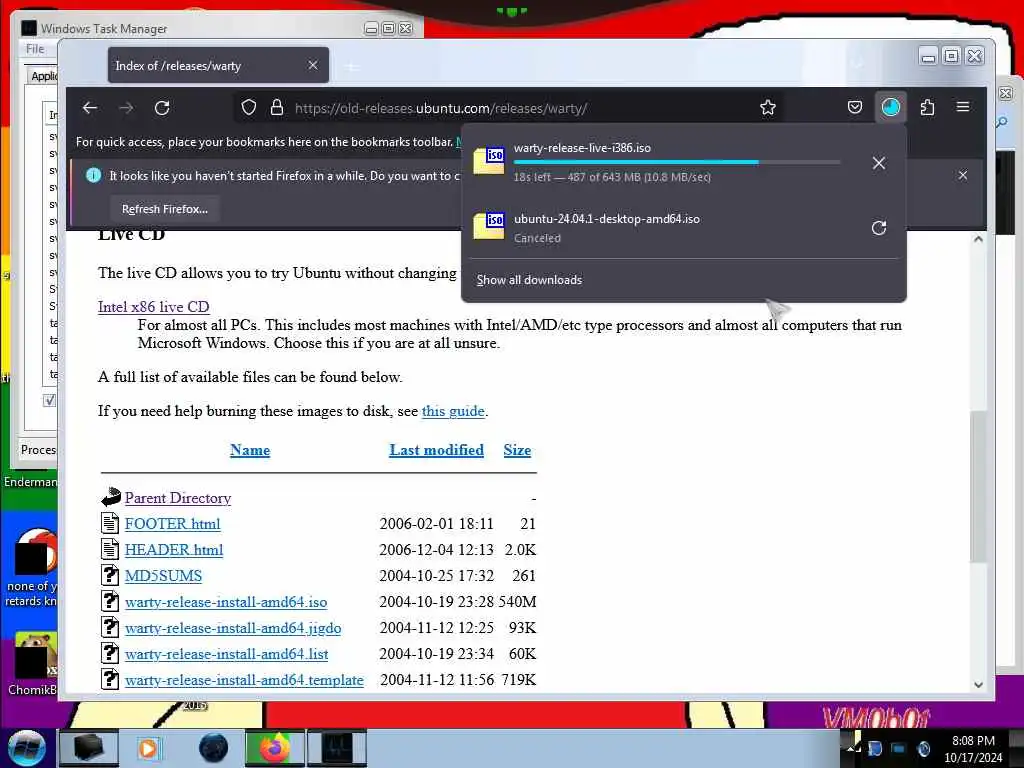This screenshot has width=1024, height=768.
Task: Click the Refresh Firefox... button
Action: click(165, 209)
